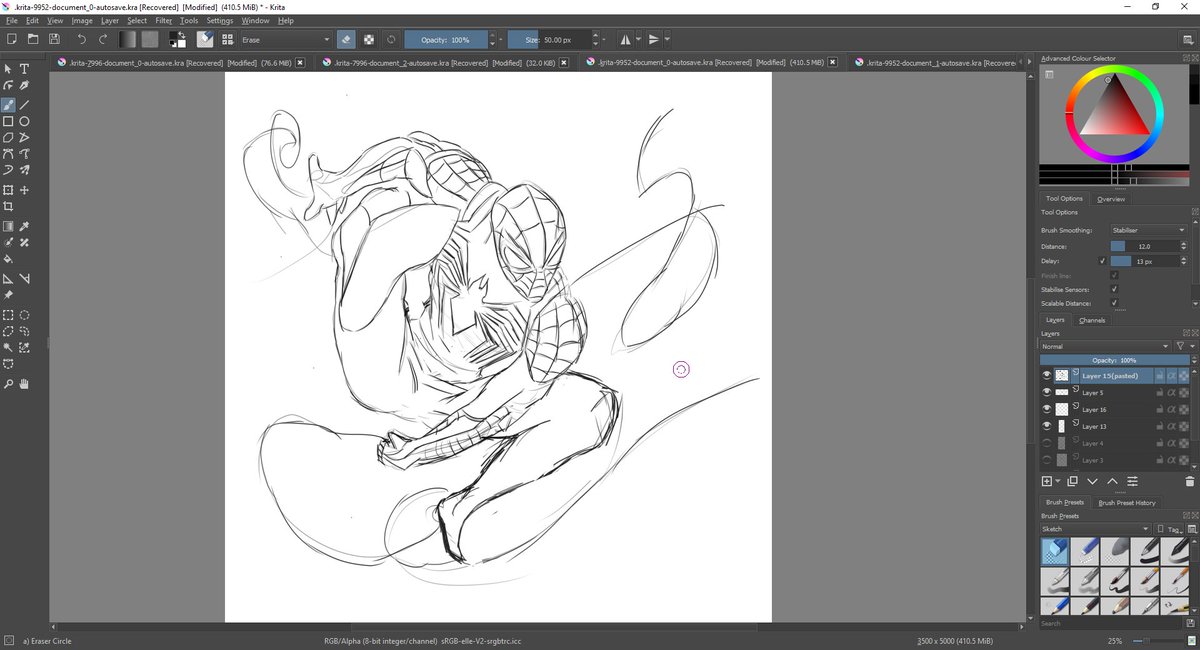Select the Zoom tool
This screenshot has width=1200, height=650.
tap(8, 383)
